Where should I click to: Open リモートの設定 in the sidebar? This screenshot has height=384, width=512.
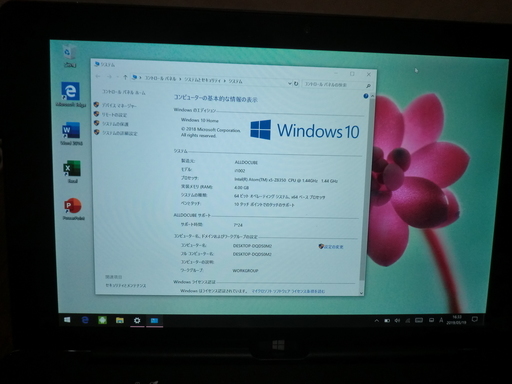(x=114, y=115)
